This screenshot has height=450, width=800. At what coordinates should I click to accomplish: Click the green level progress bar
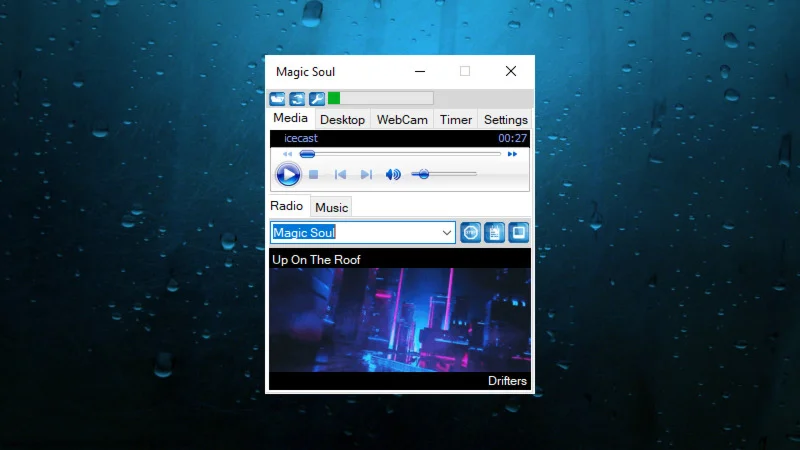pyautogui.click(x=381, y=98)
